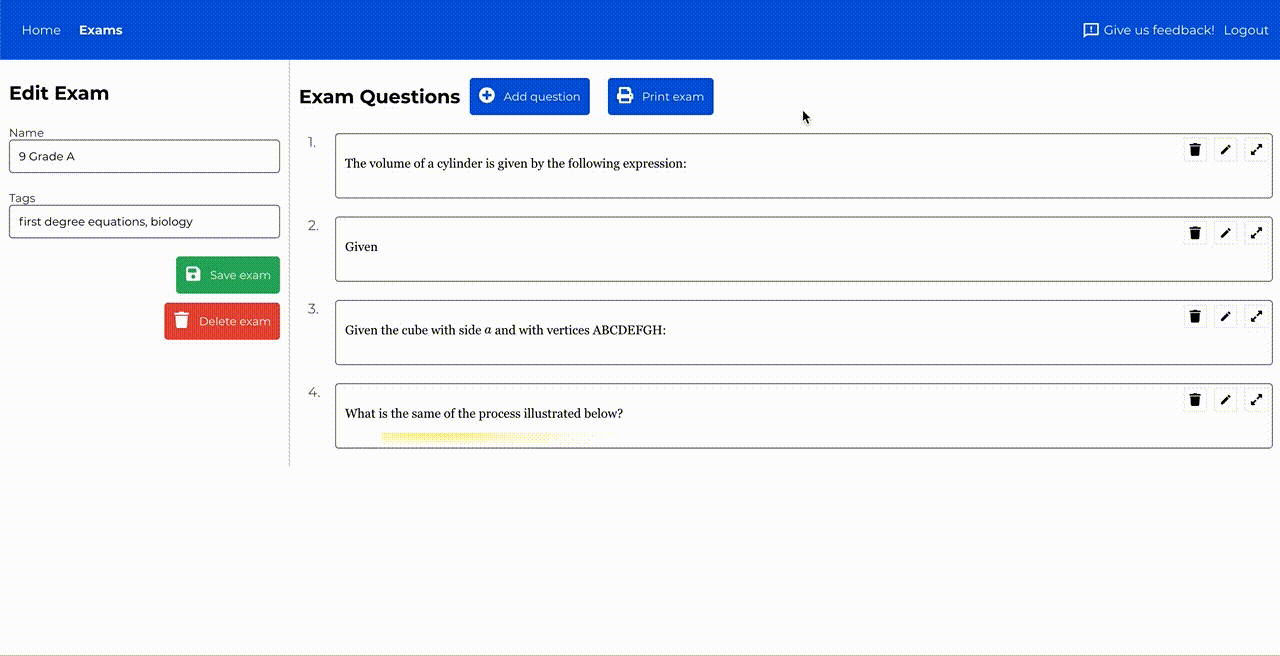1280x656 pixels.
Task: Edit question 1 with pencil icon
Action: (x=1226, y=150)
